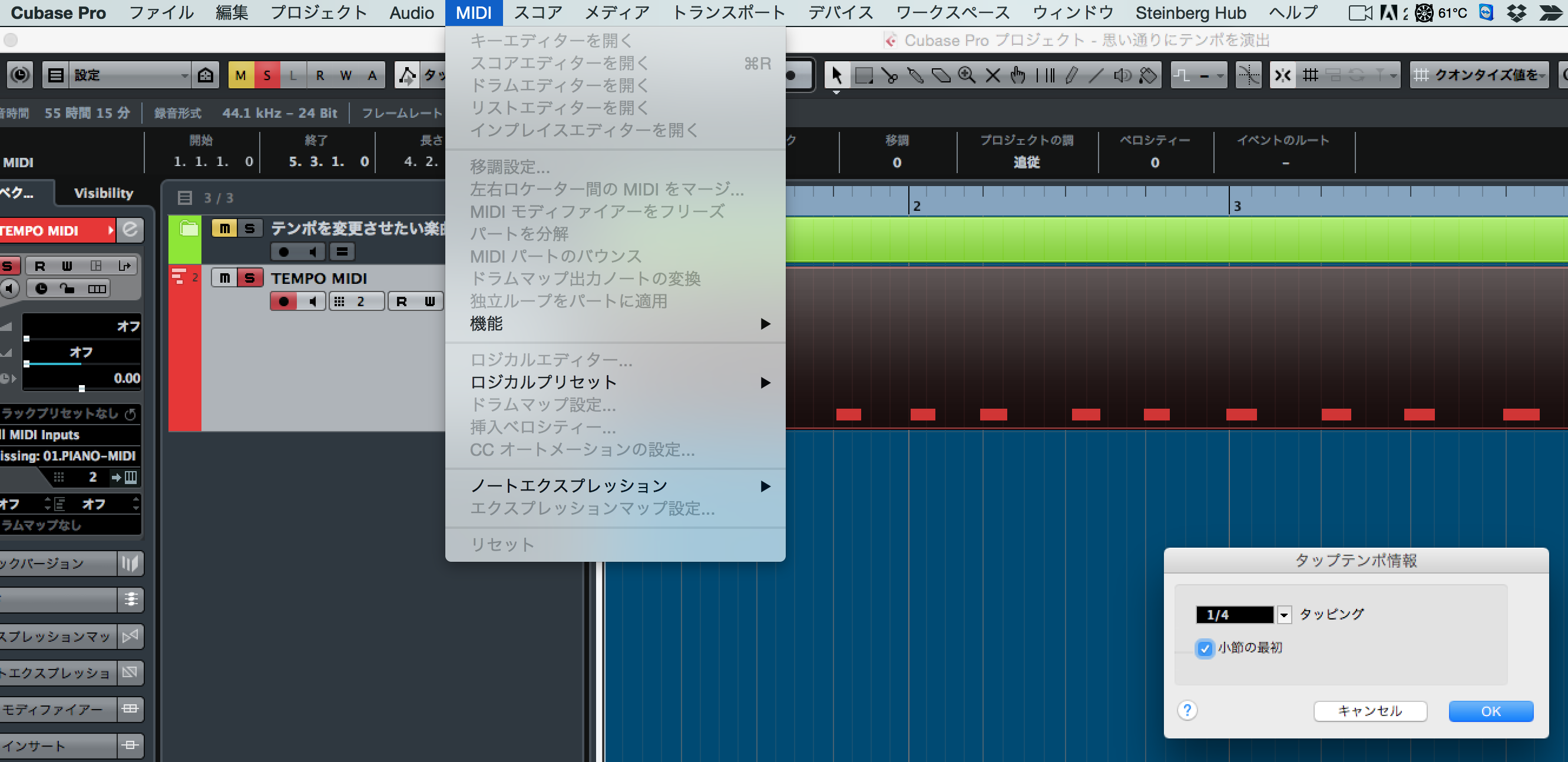The width and height of the screenshot is (1568, 762).
Task: Click the Insert tab icon in inspector
Action: pyautogui.click(x=130, y=746)
